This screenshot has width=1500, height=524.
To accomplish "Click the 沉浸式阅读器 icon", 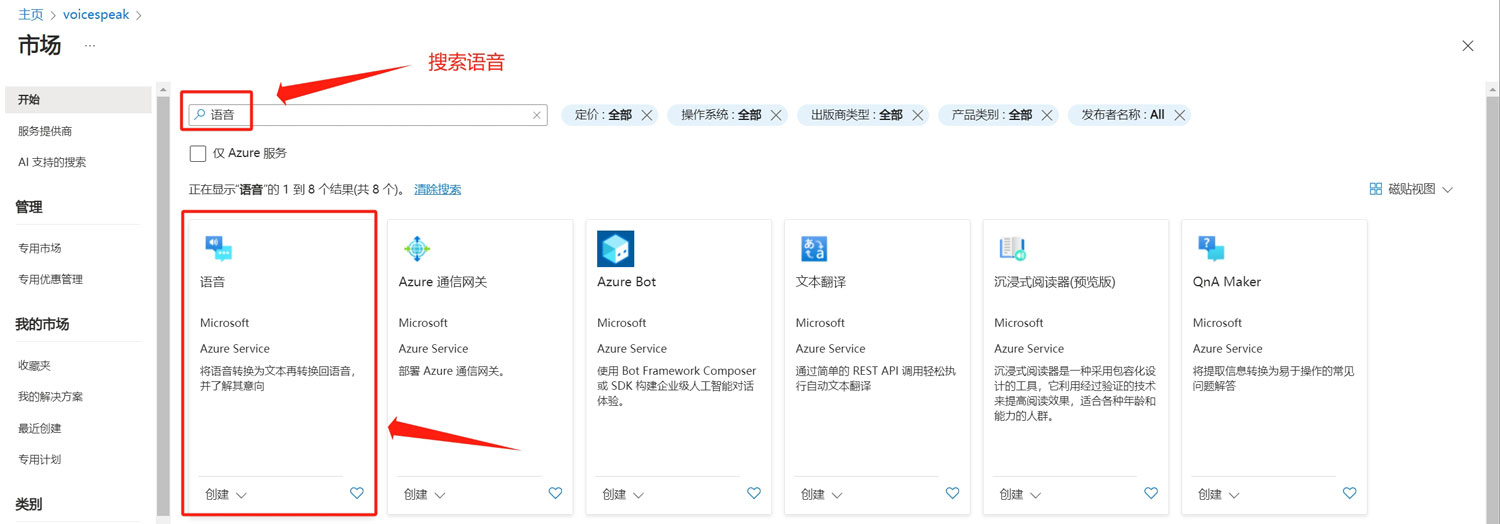I will [x=1012, y=249].
